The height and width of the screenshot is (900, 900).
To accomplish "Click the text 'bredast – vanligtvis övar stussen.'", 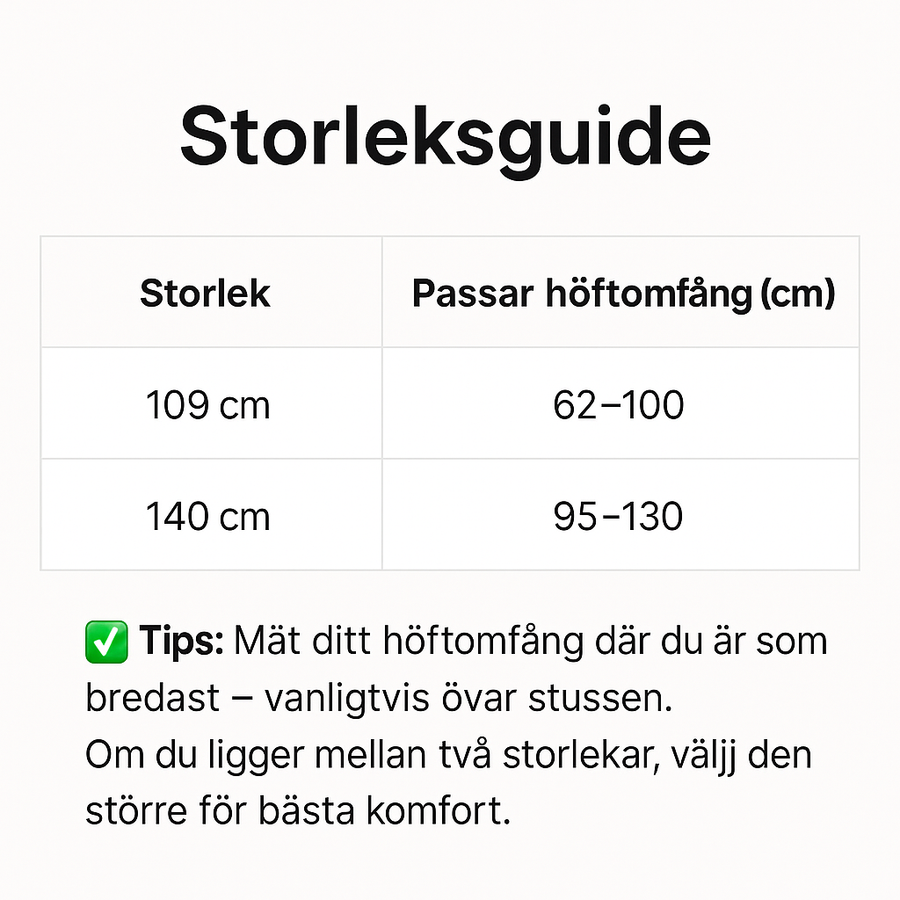I will (379, 699).
